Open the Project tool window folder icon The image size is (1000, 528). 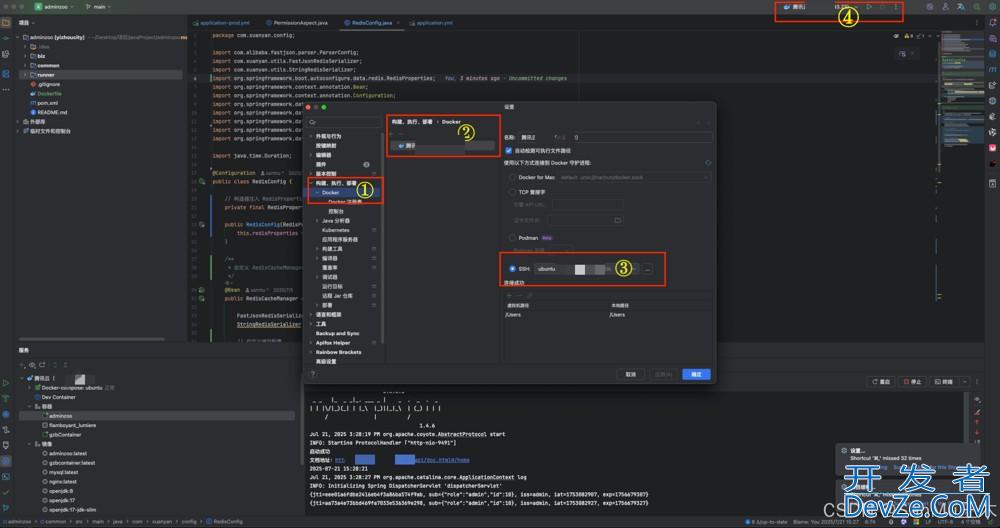[6, 22]
